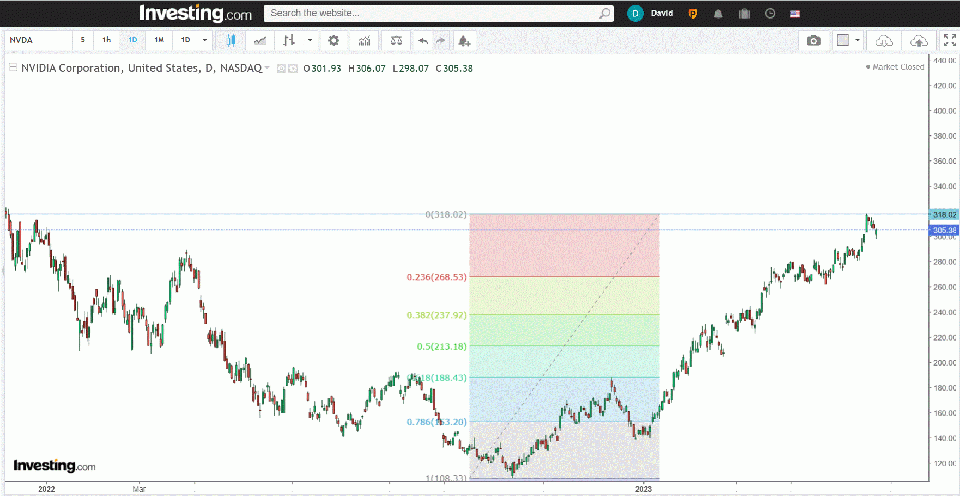This screenshot has height=496, width=960.
Task: Select the 0.236(268.53) Fibonacci level
Action: (437, 277)
